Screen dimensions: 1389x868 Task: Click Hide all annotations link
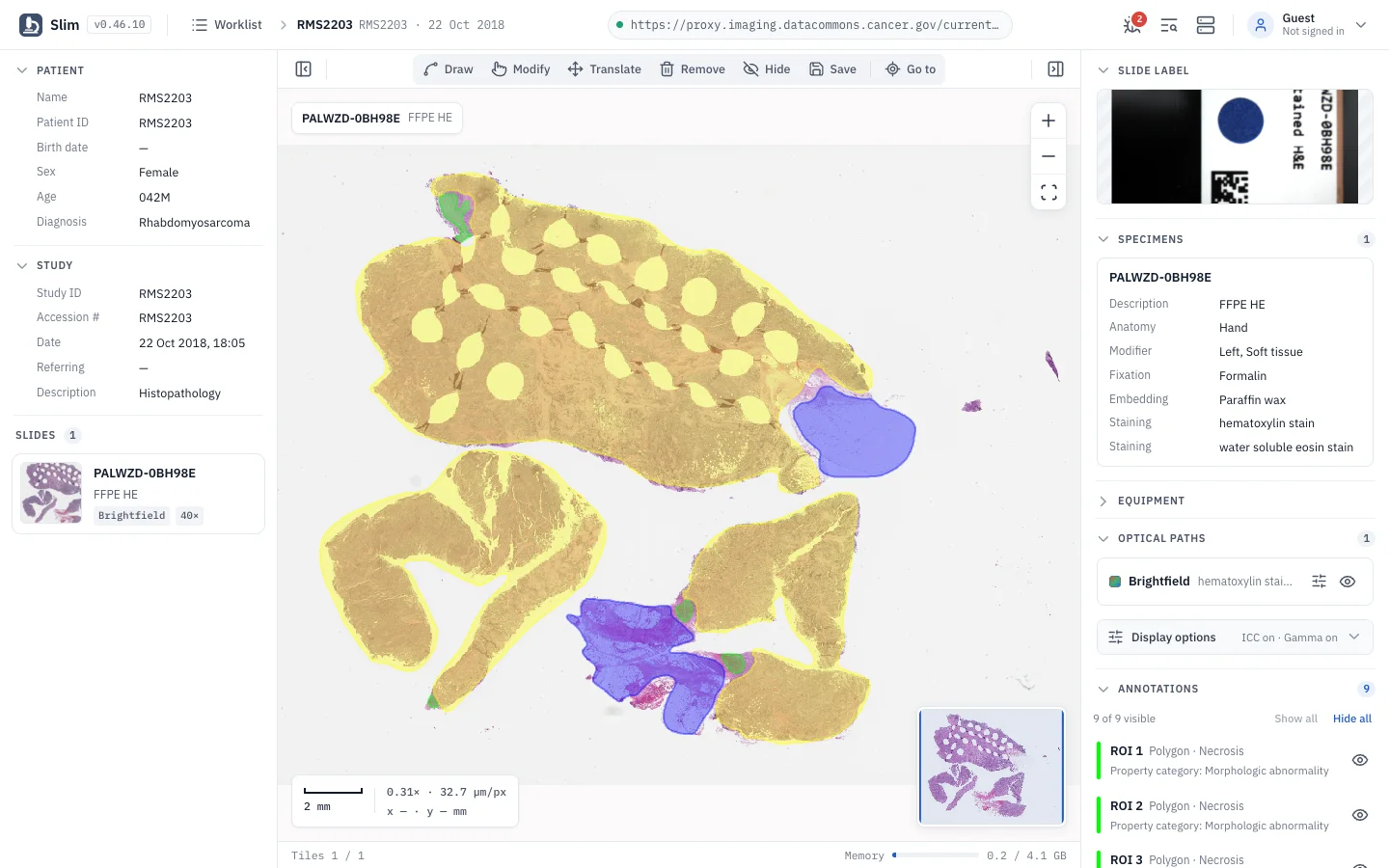[x=1352, y=719]
